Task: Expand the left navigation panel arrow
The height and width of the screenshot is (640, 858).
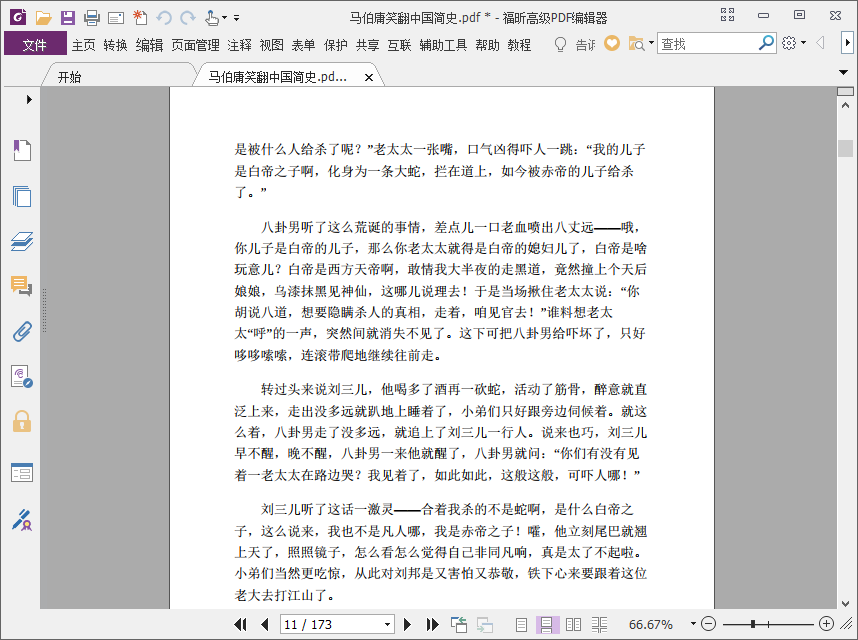Action: tap(29, 100)
